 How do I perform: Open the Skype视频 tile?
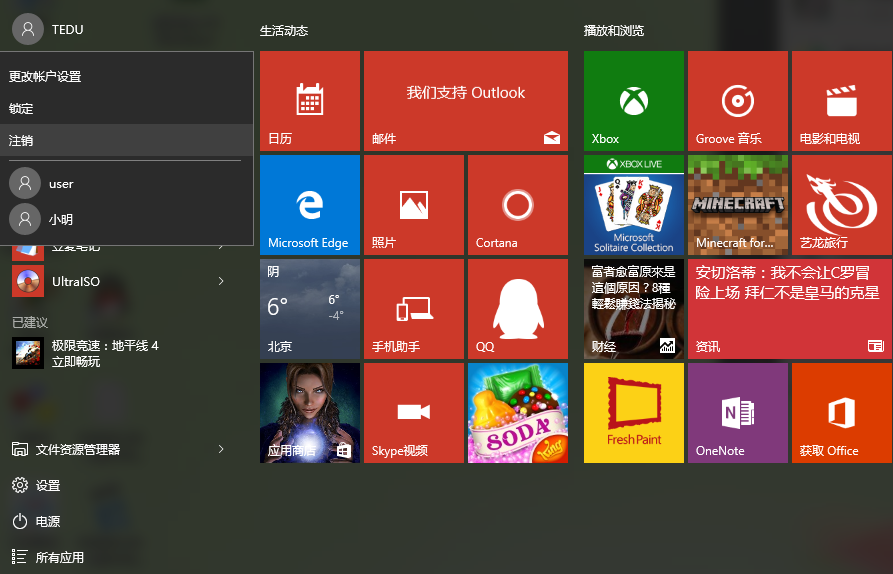414,413
